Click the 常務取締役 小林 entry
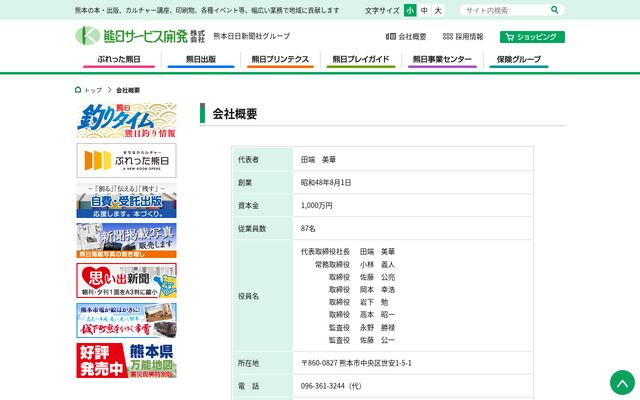 pos(355,264)
